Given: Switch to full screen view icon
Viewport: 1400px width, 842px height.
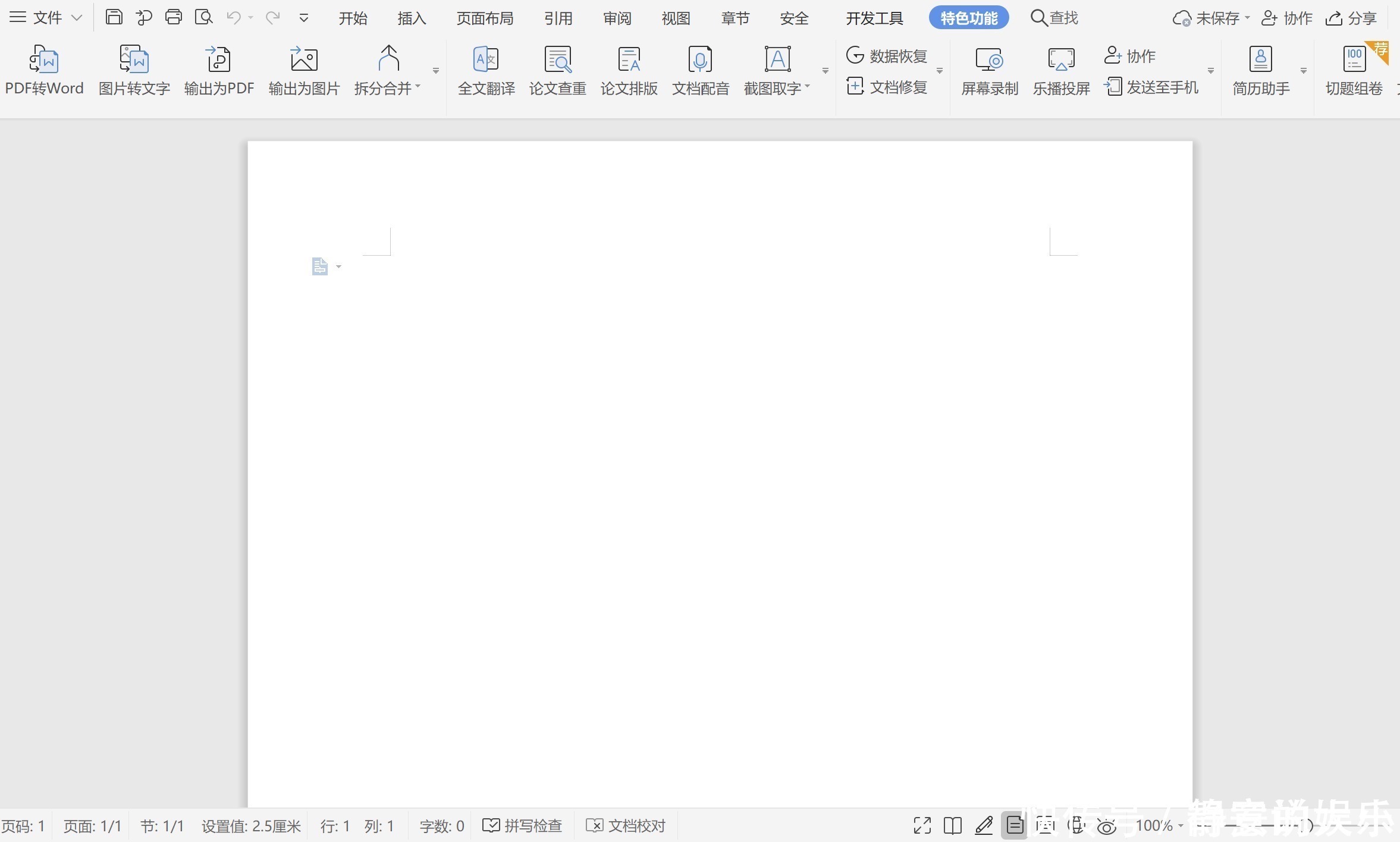Looking at the screenshot, I should (922, 825).
